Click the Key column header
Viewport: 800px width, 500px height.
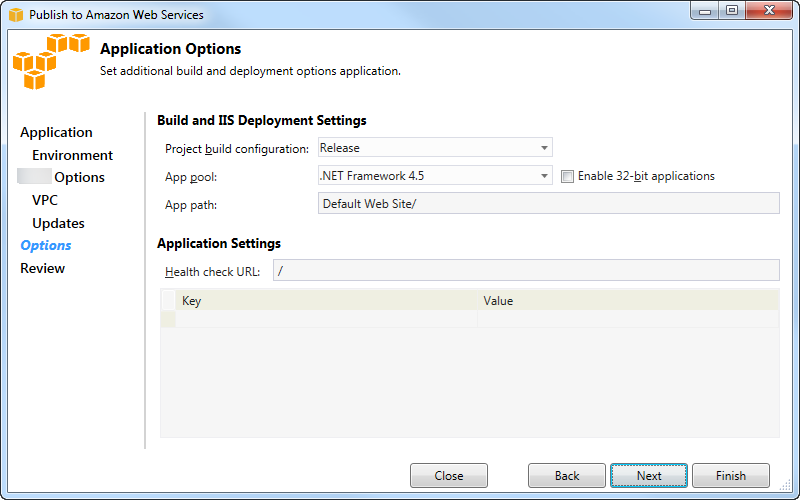[326, 300]
